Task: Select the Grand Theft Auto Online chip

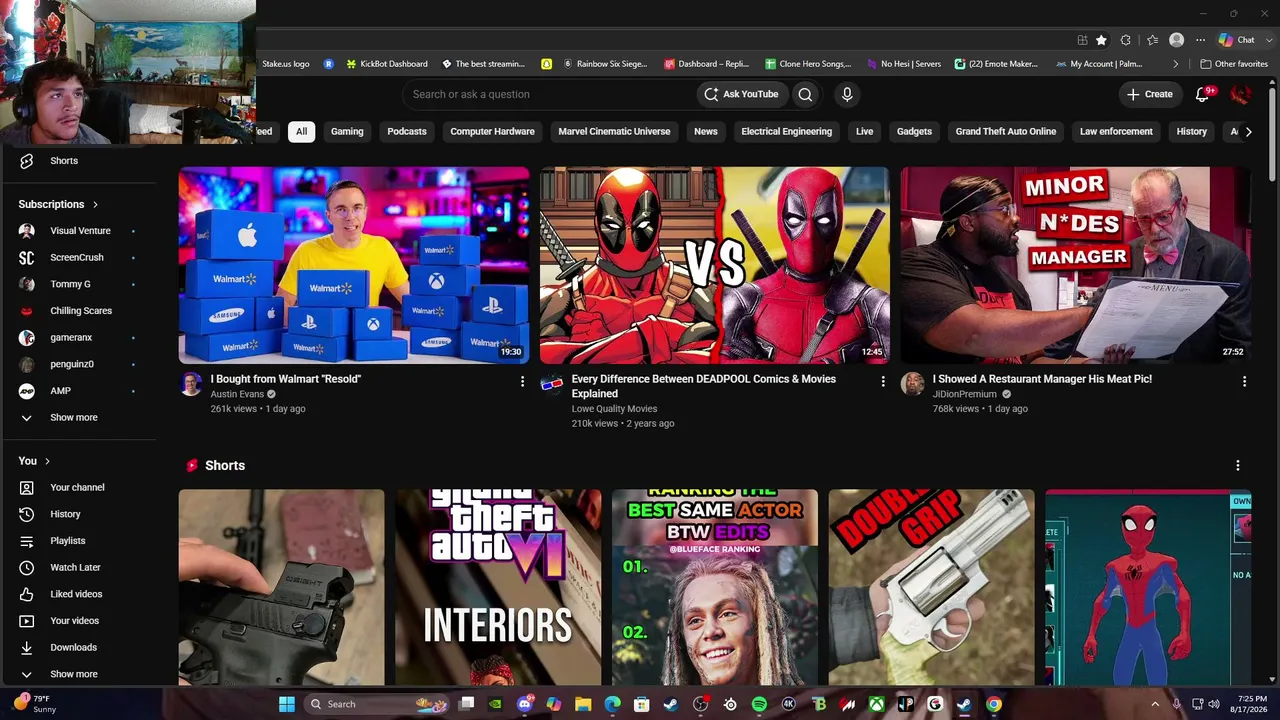Action: tap(1006, 132)
